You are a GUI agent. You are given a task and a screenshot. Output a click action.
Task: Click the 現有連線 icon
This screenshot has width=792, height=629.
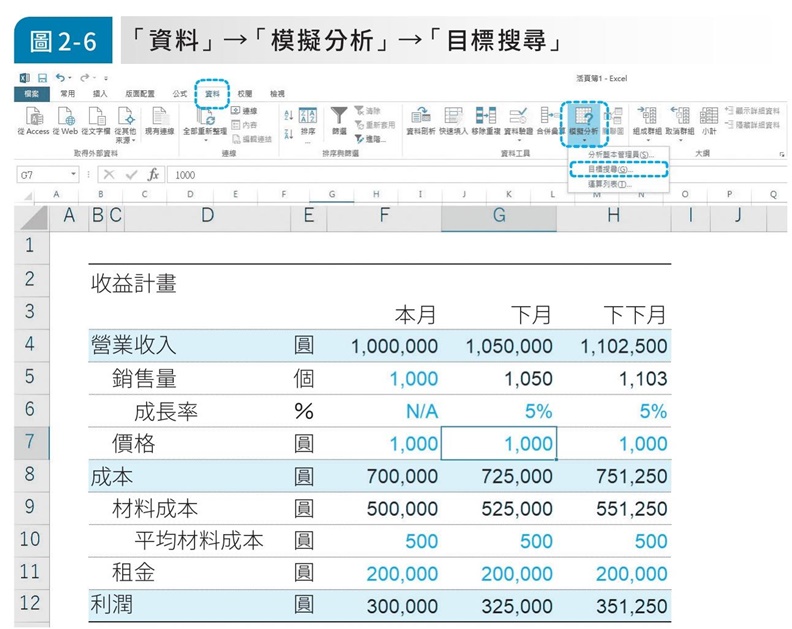[x=160, y=116]
